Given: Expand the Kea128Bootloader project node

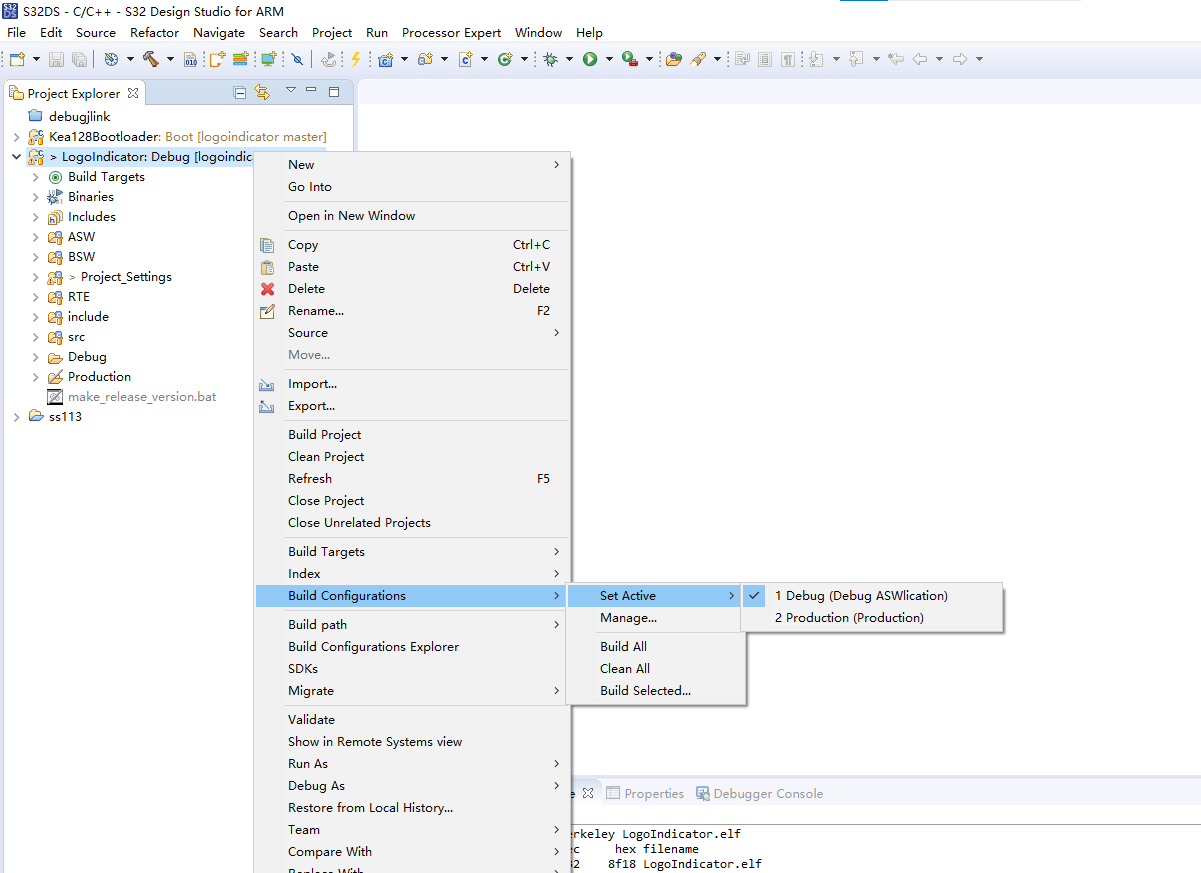Looking at the screenshot, I should click(17, 137).
